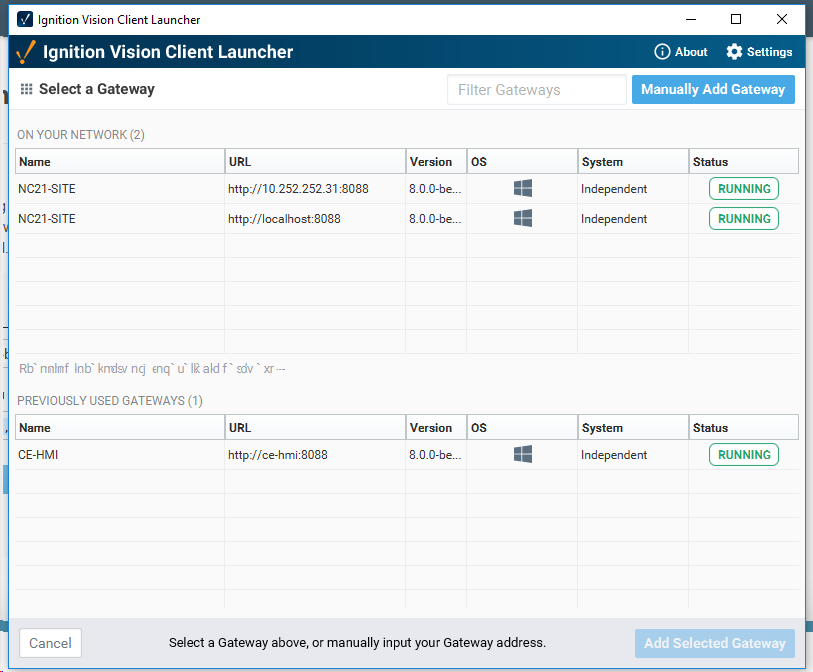
Task: Click version 8.0.0-be... in localhost row
Action: pyautogui.click(x=434, y=219)
